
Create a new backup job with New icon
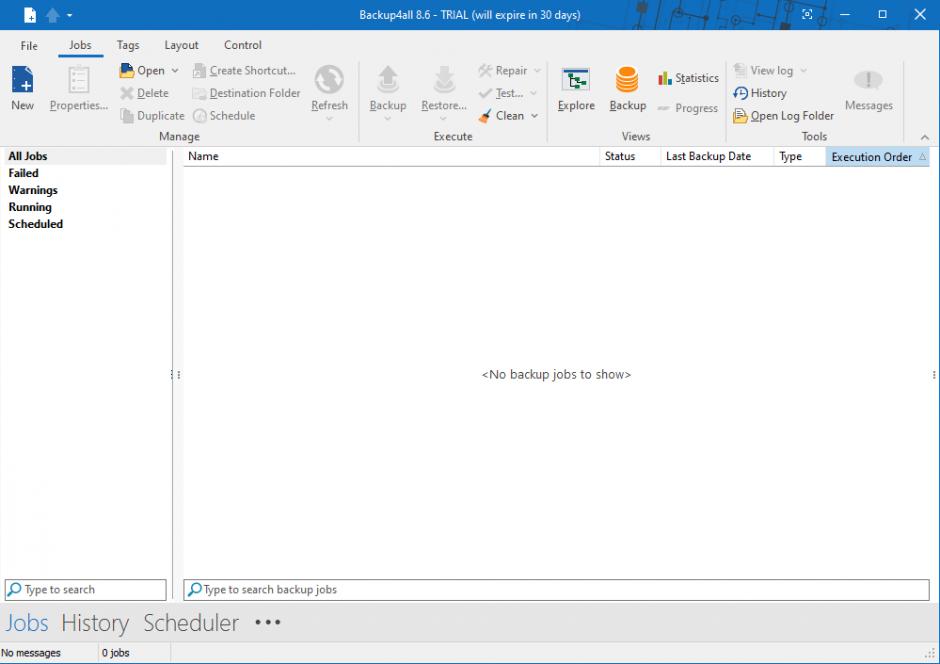coord(23,79)
